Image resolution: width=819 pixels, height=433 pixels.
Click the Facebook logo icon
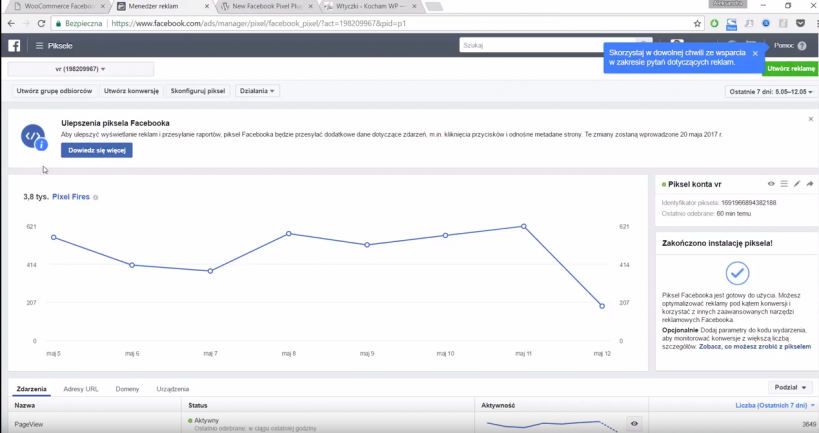[14, 45]
